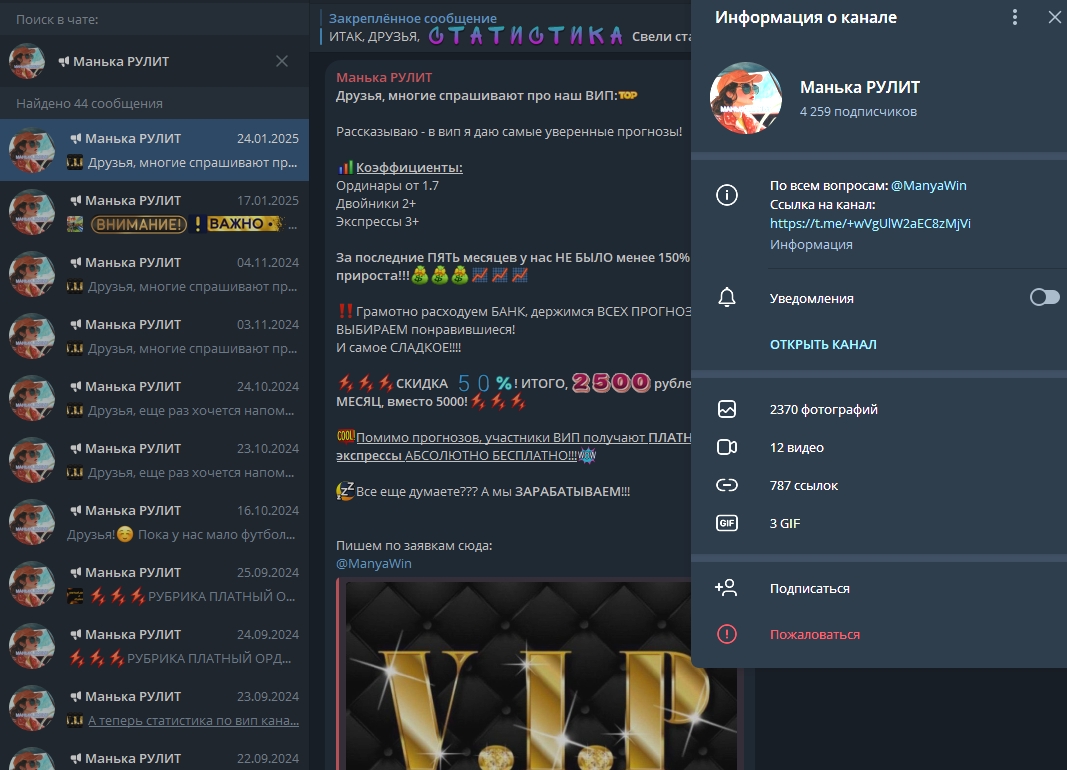Clear the chat search with the X icon

[x=282, y=61]
